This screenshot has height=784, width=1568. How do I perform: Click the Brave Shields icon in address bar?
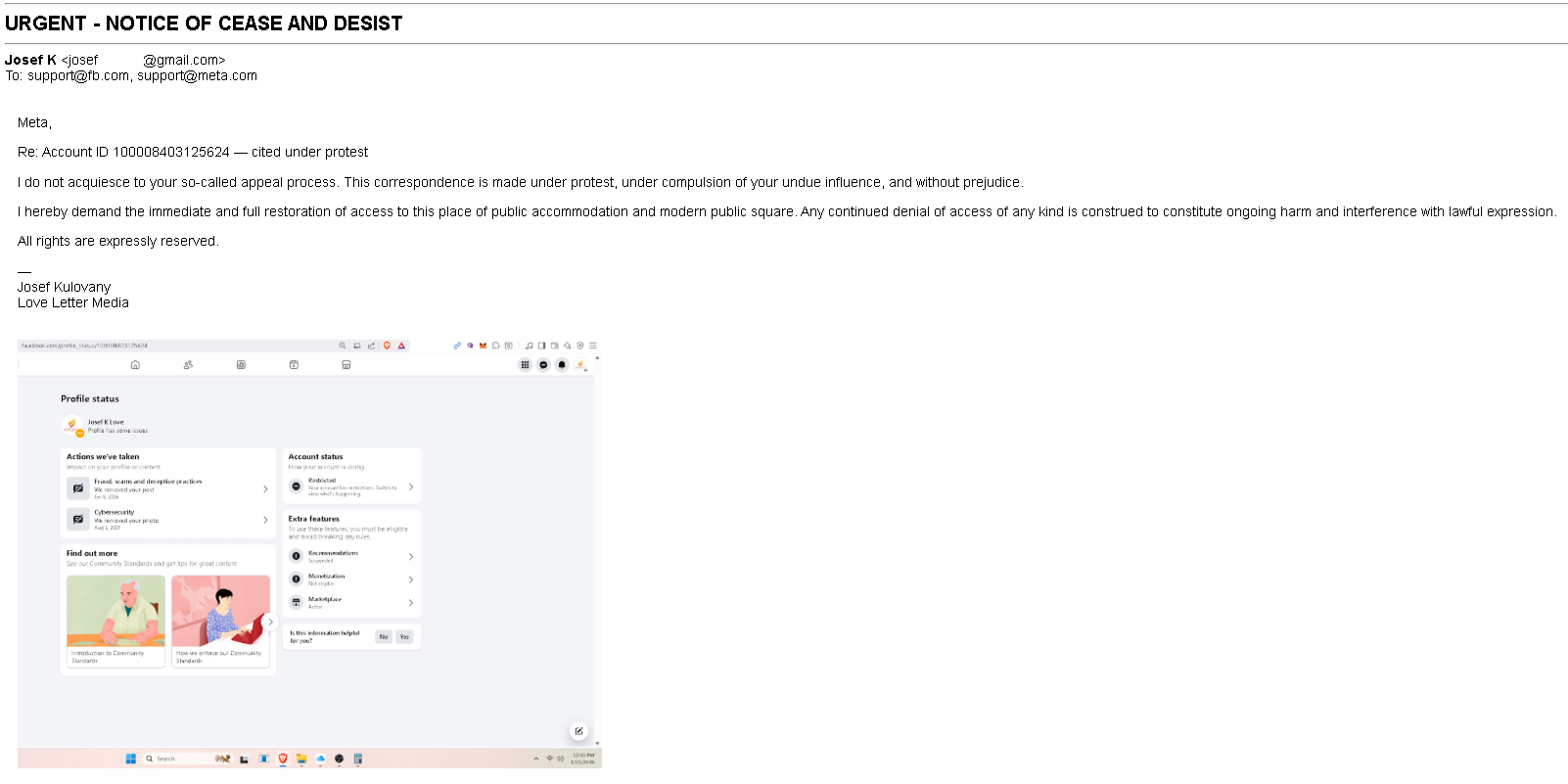coord(388,346)
